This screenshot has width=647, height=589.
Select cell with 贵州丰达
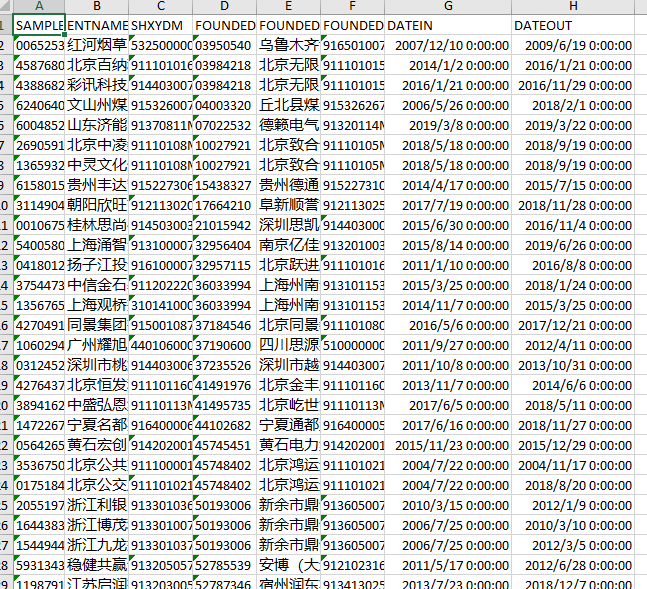97,185
